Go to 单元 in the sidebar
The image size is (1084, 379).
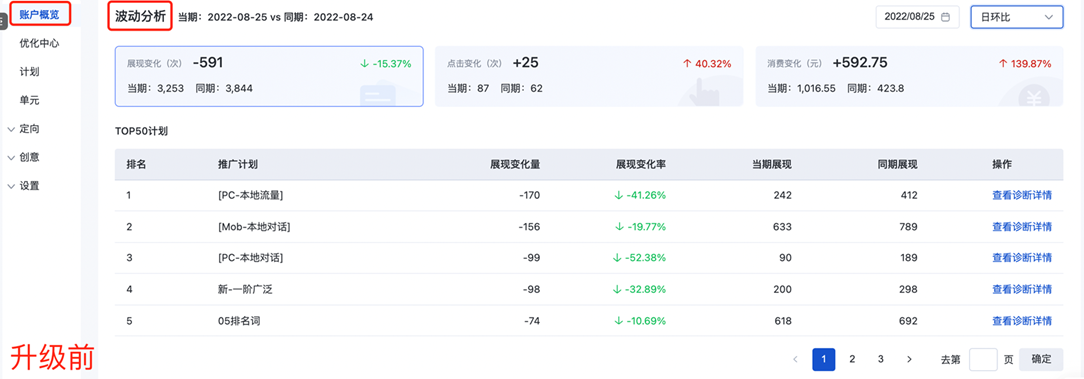(30, 100)
